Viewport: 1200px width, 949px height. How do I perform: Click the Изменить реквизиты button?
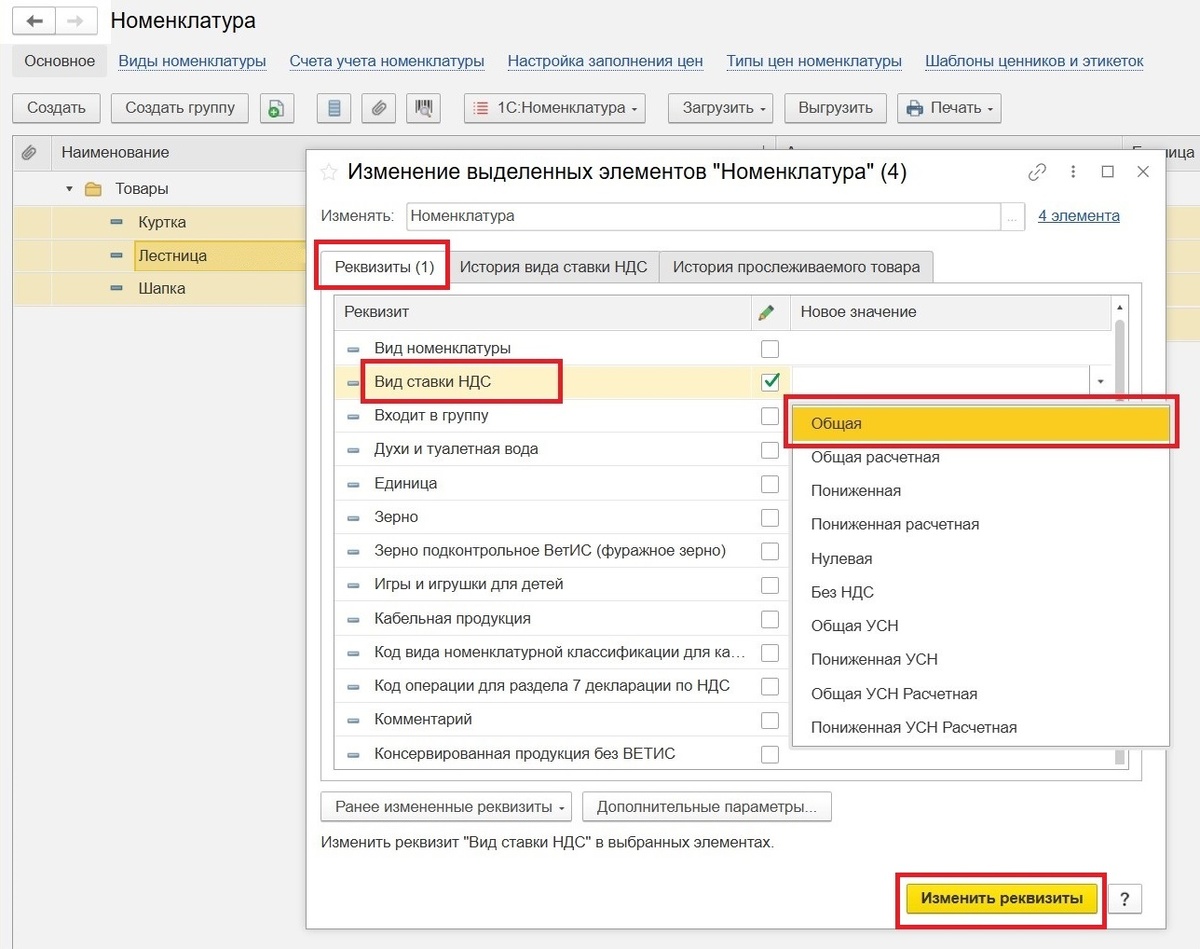click(x=1002, y=898)
